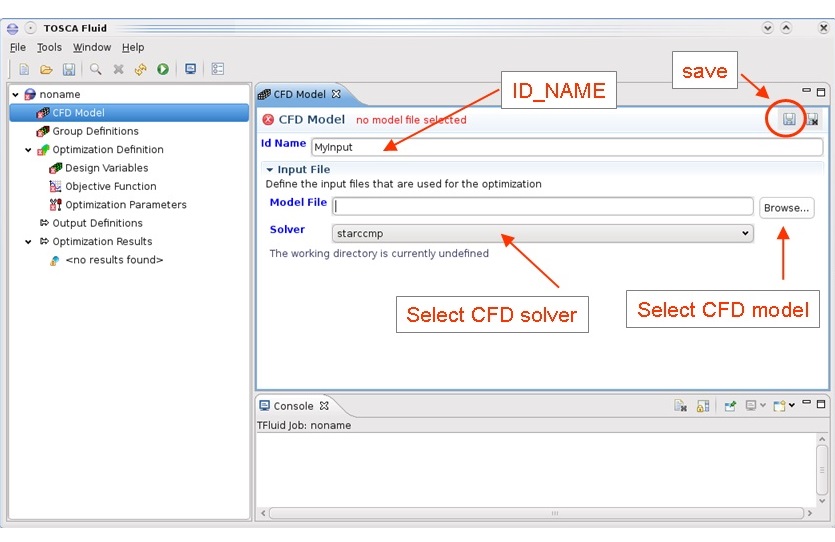
Task: Click the round sticky button in title bar
Action: tap(30, 28)
